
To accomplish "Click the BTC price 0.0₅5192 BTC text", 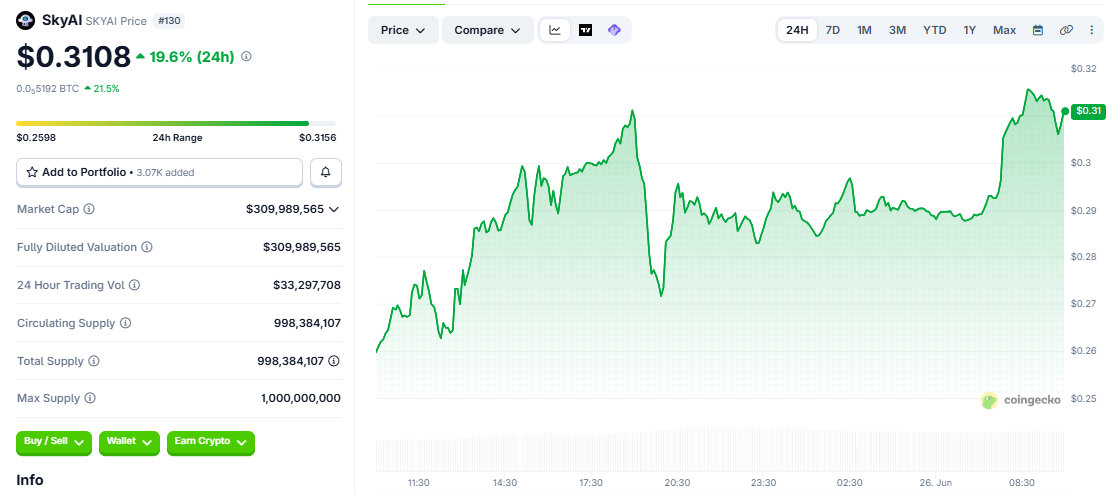I will 48,89.
